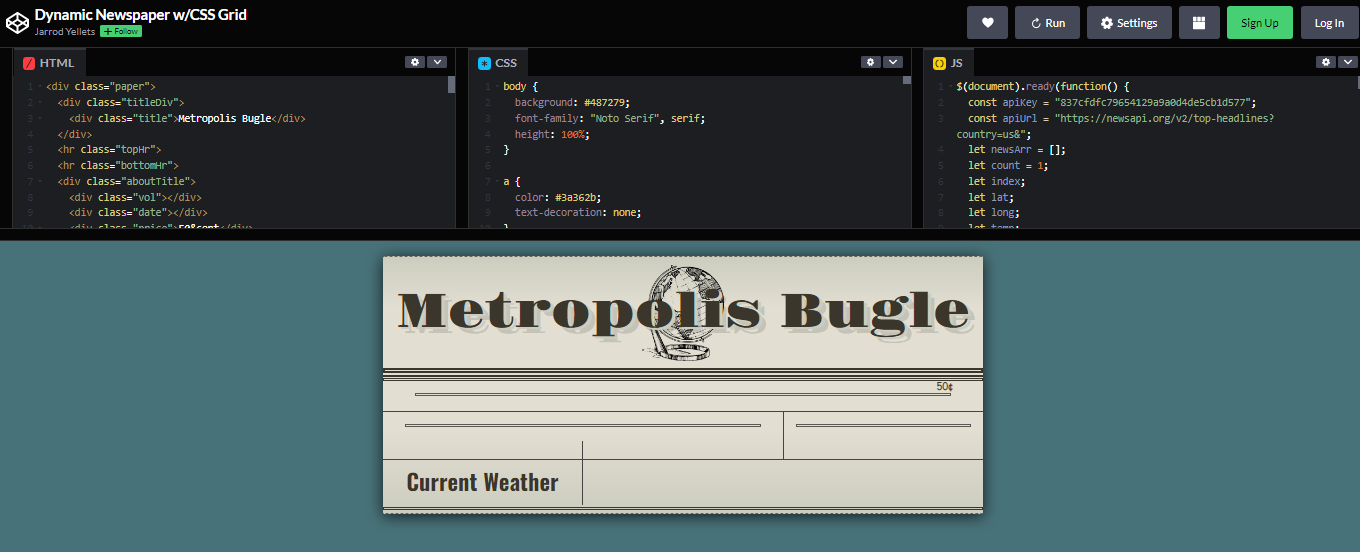Screen dimensions: 1360x552
Task: Click the background: #487279 CSS line
Action: coord(572,103)
